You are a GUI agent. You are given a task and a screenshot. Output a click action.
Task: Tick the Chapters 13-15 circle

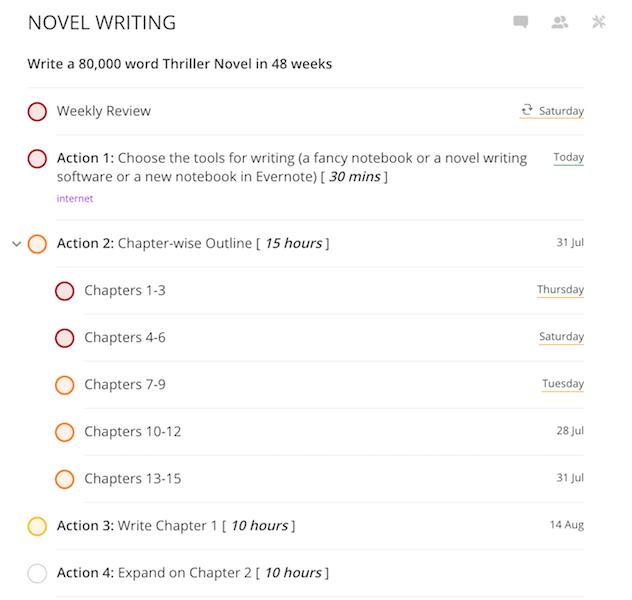[64, 479]
